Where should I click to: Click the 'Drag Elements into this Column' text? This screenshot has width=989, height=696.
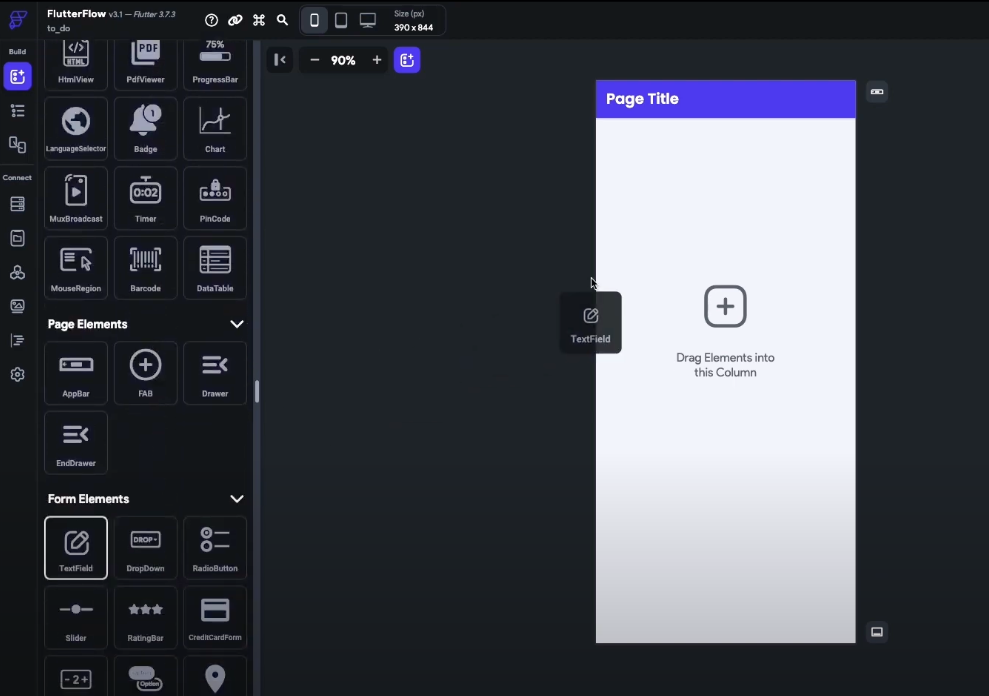[725, 365]
